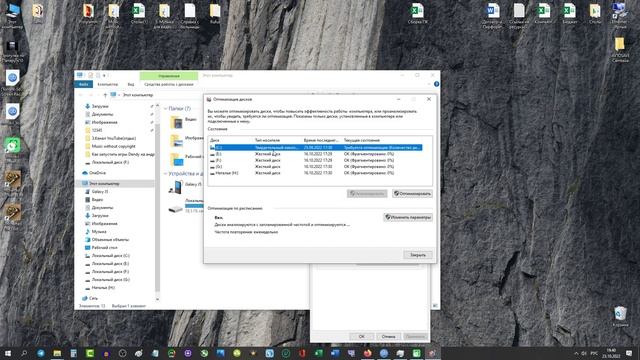Select Этот компьютер in the navigation pane
Screen dimensions: 640x360
[x=104, y=184]
